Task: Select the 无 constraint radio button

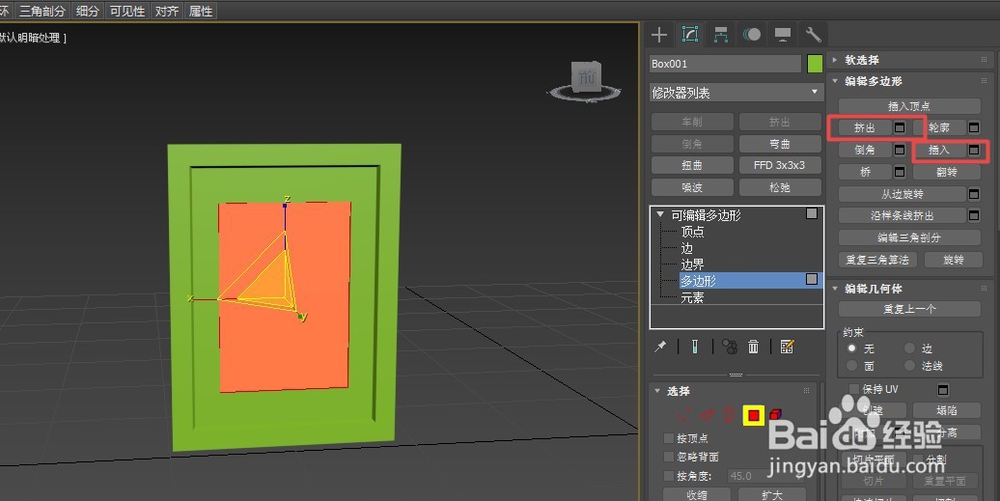Action: click(x=852, y=348)
